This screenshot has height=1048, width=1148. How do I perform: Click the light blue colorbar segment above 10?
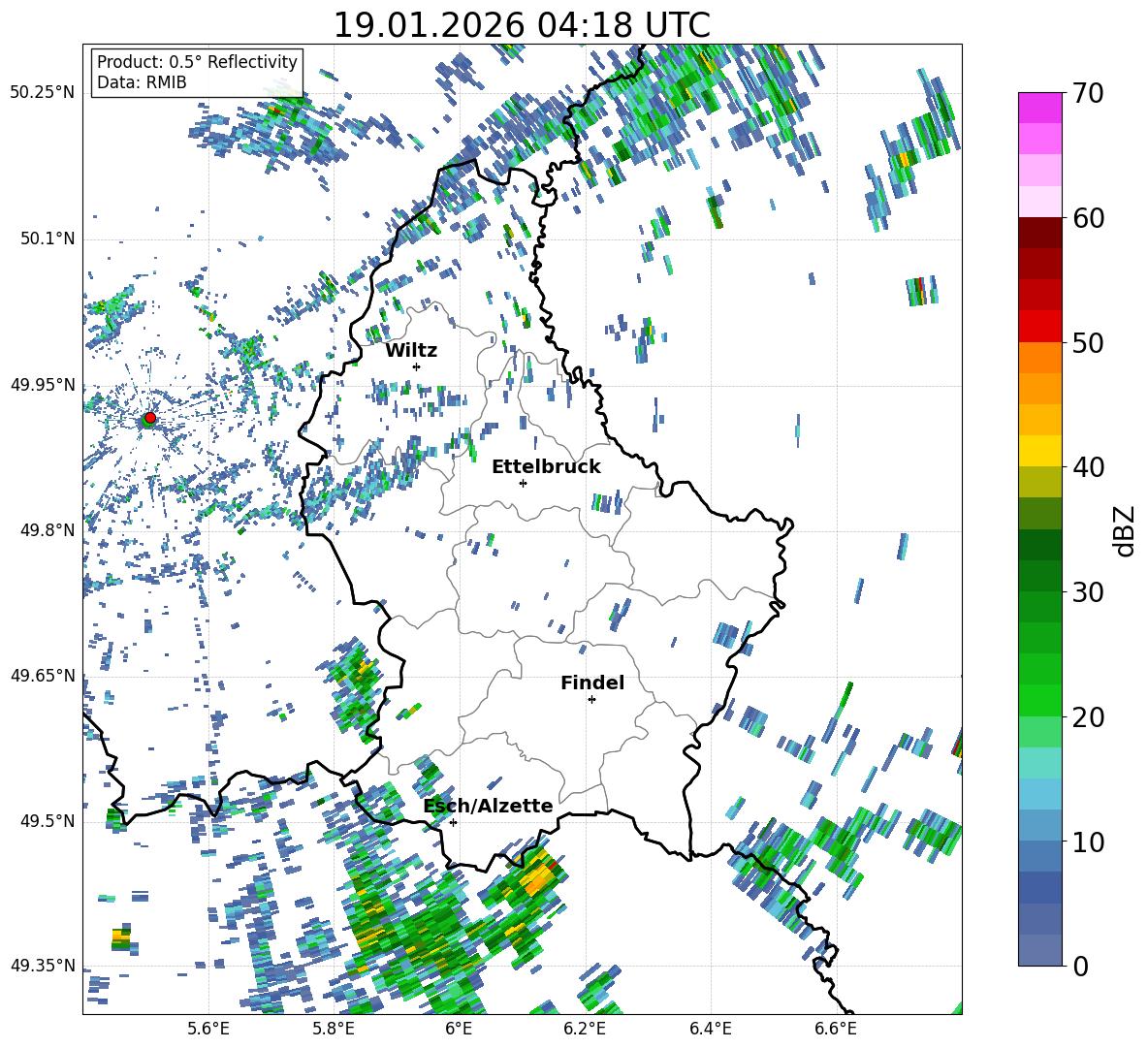pos(1039,826)
